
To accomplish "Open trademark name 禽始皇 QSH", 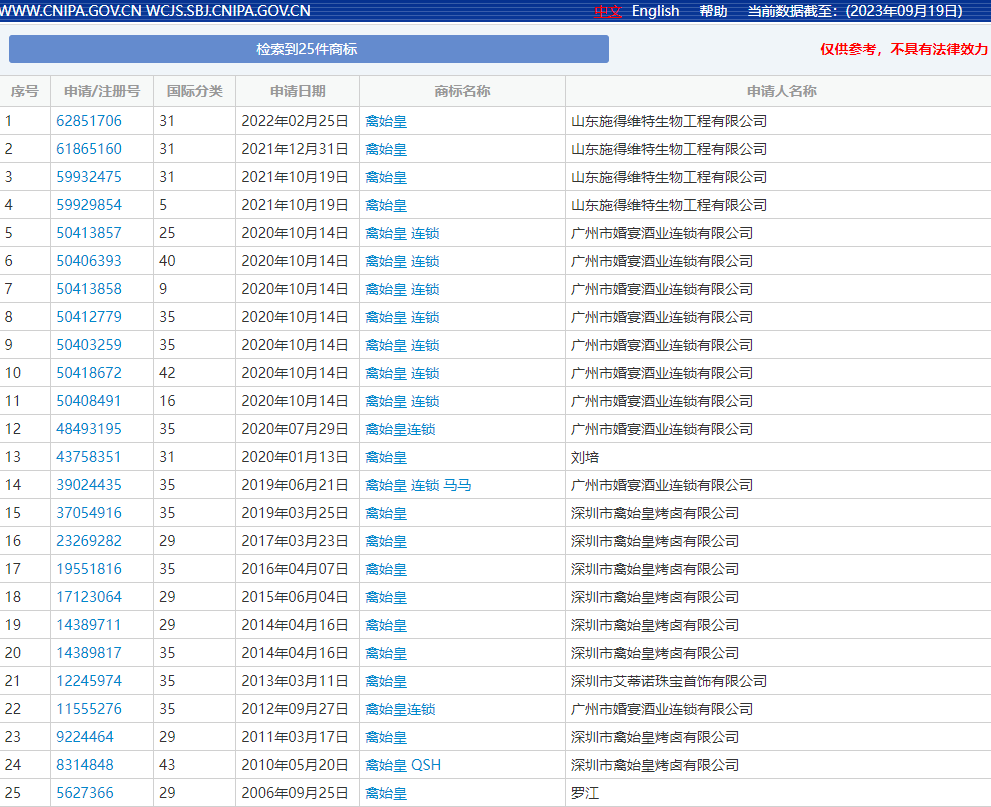I will click(x=403, y=765).
